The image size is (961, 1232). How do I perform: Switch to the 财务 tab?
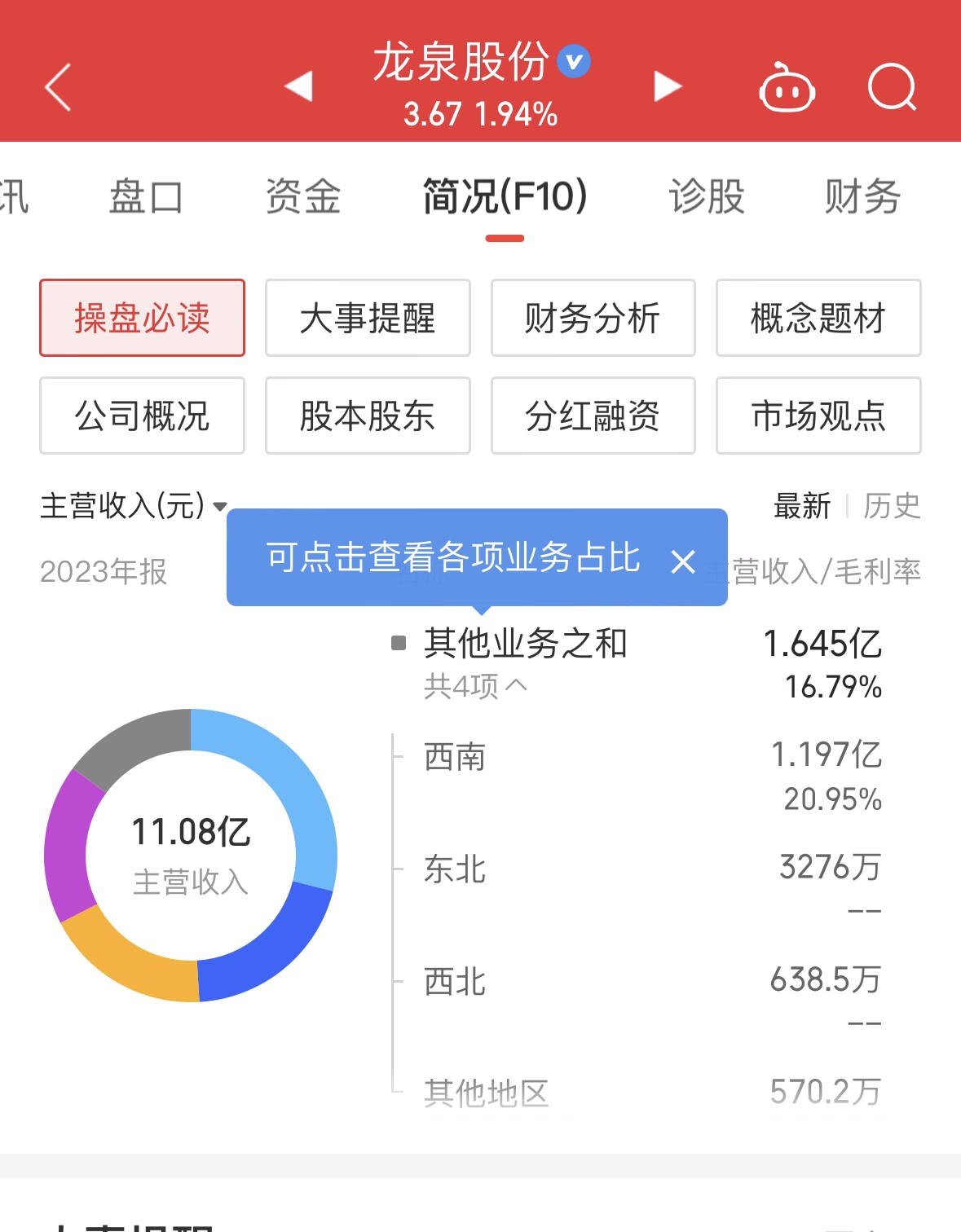(x=862, y=196)
